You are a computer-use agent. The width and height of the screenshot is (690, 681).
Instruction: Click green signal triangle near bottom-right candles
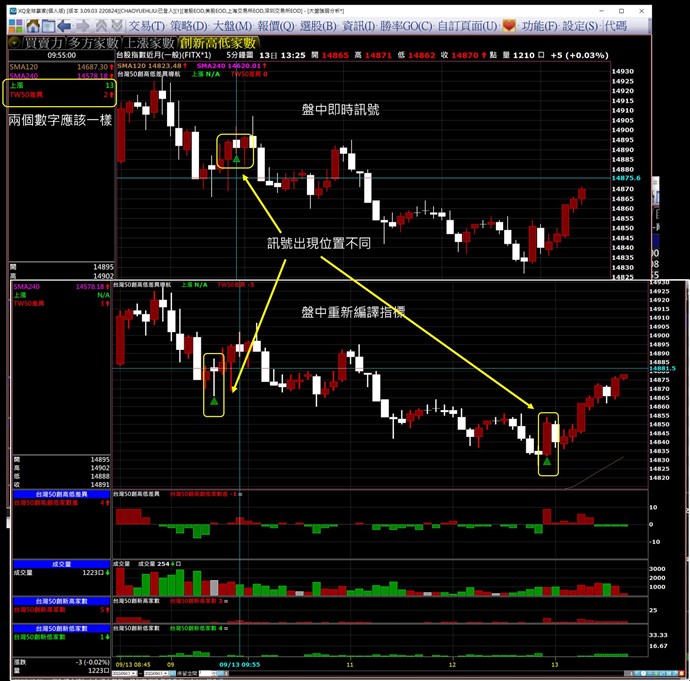coord(547,462)
